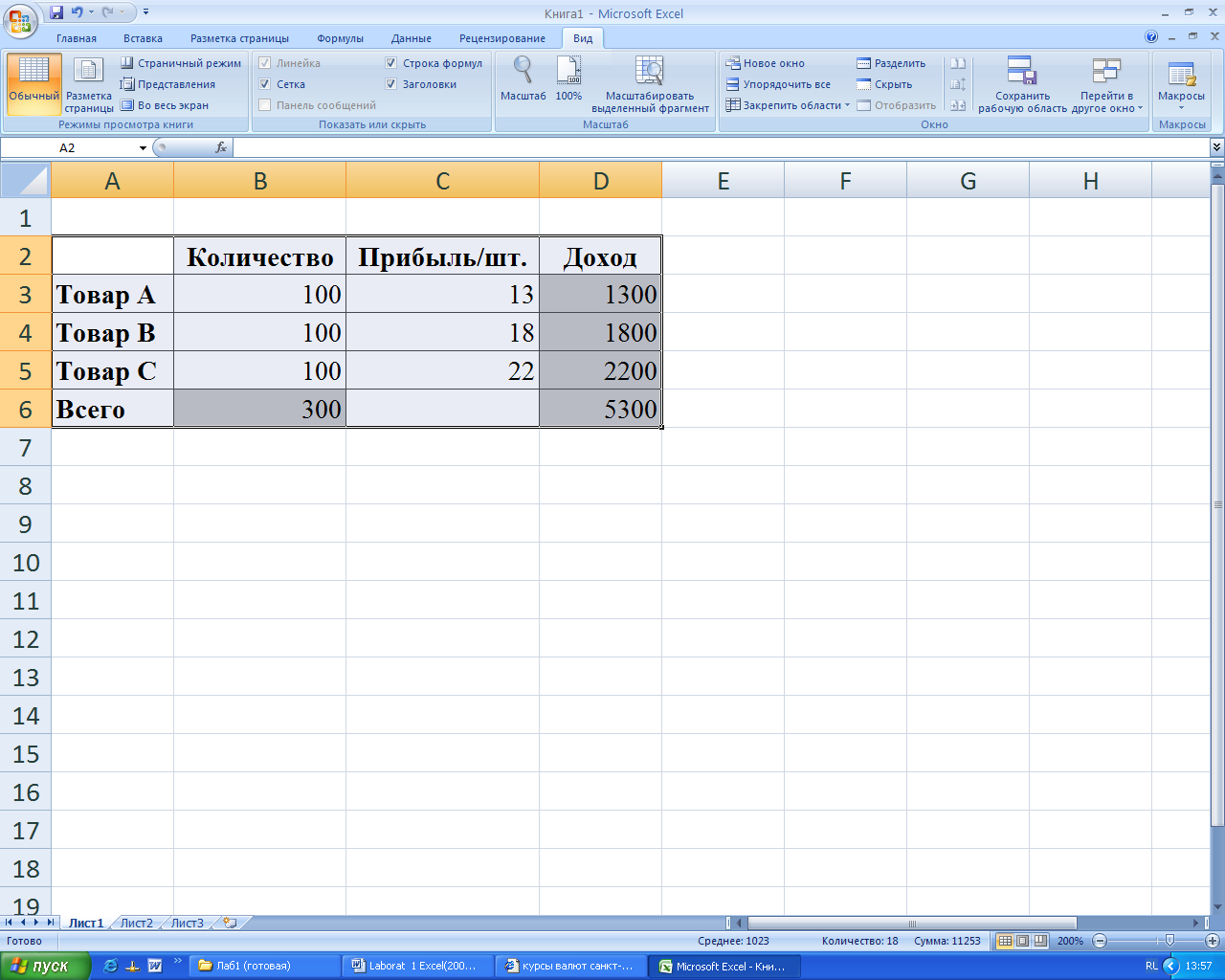Switch to Laborat 1 Excel Word document in taskbar
Image resolution: width=1225 pixels, height=980 pixels.
click(417, 966)
